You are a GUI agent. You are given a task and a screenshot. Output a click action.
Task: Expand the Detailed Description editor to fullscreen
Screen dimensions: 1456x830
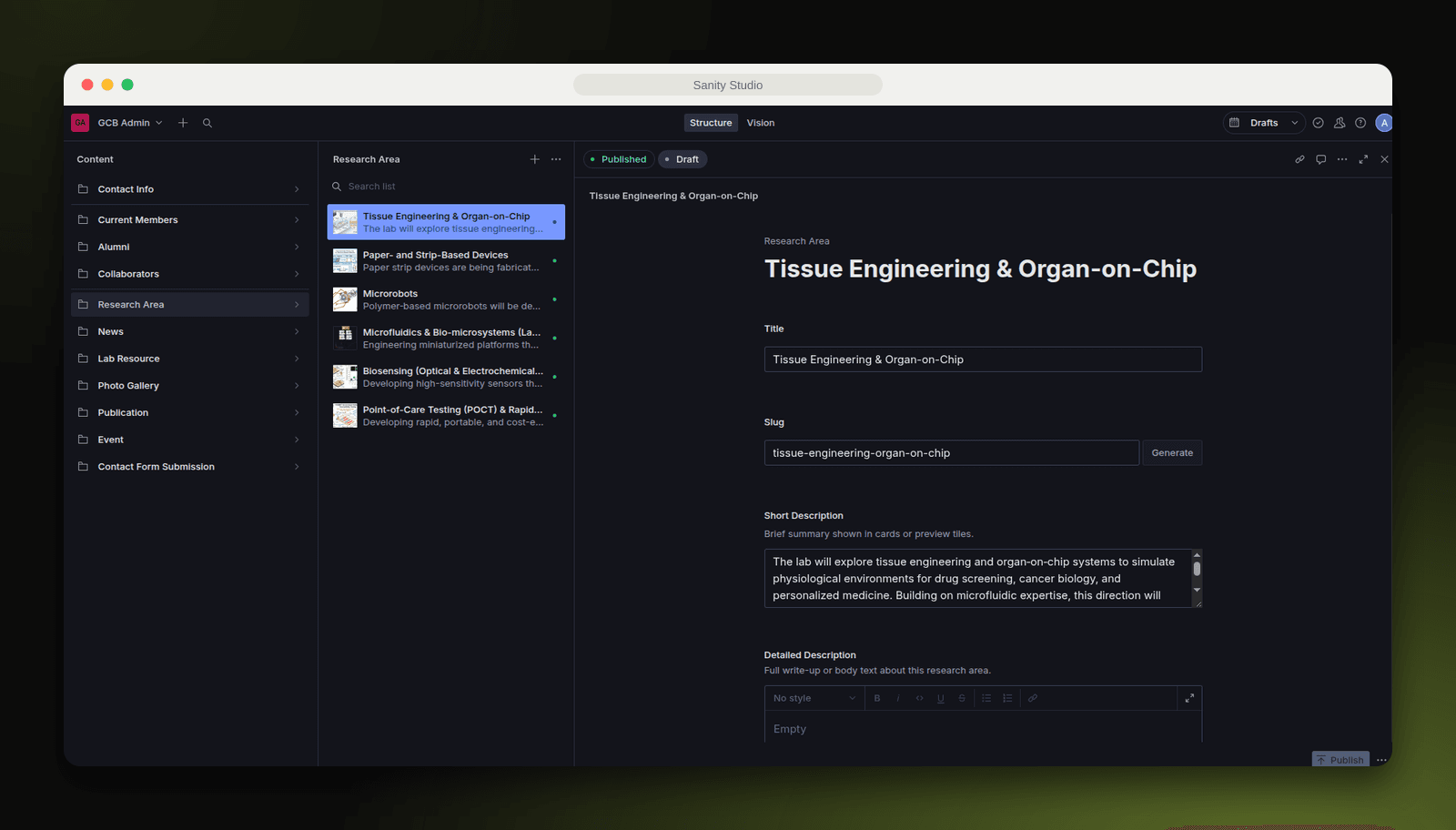(1189, 698)
